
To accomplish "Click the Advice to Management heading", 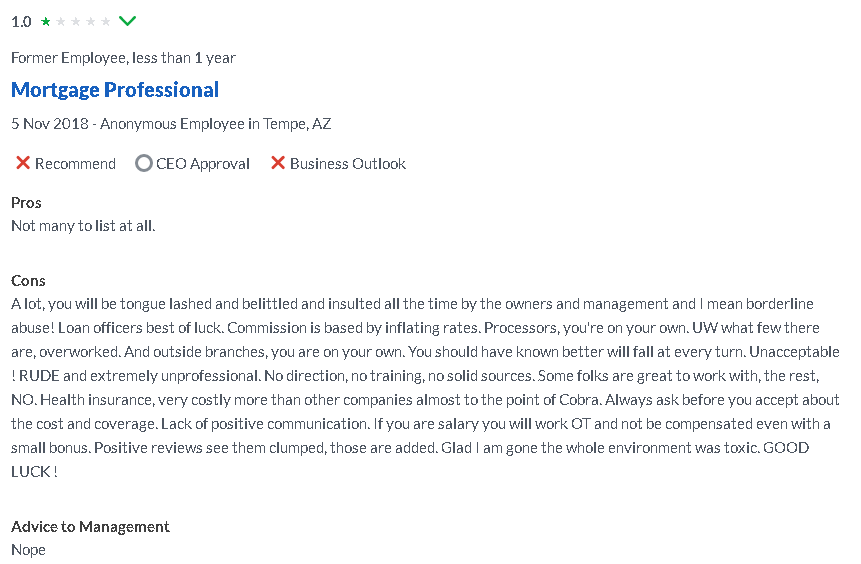I will pos(90,527).
